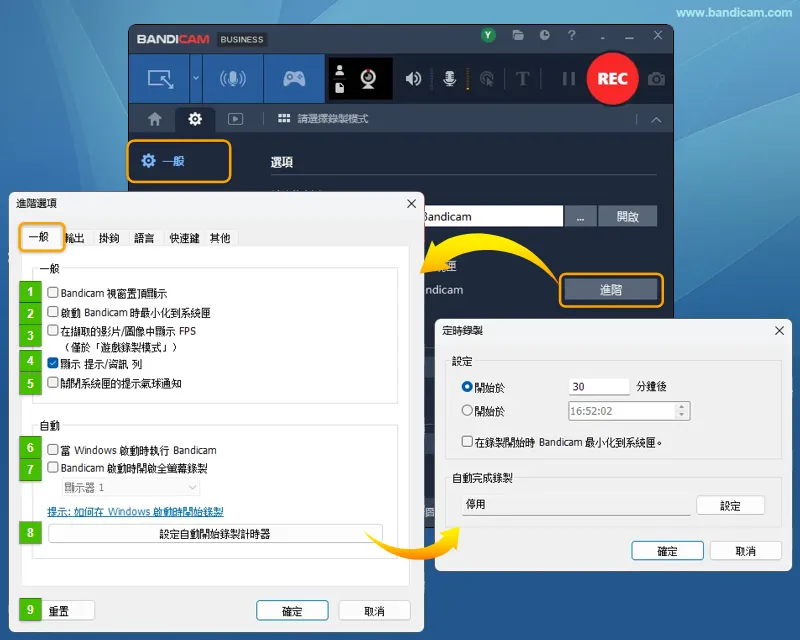Switch to 快速鍵 tab
This screenshot has height=640, width=800.
184,238
